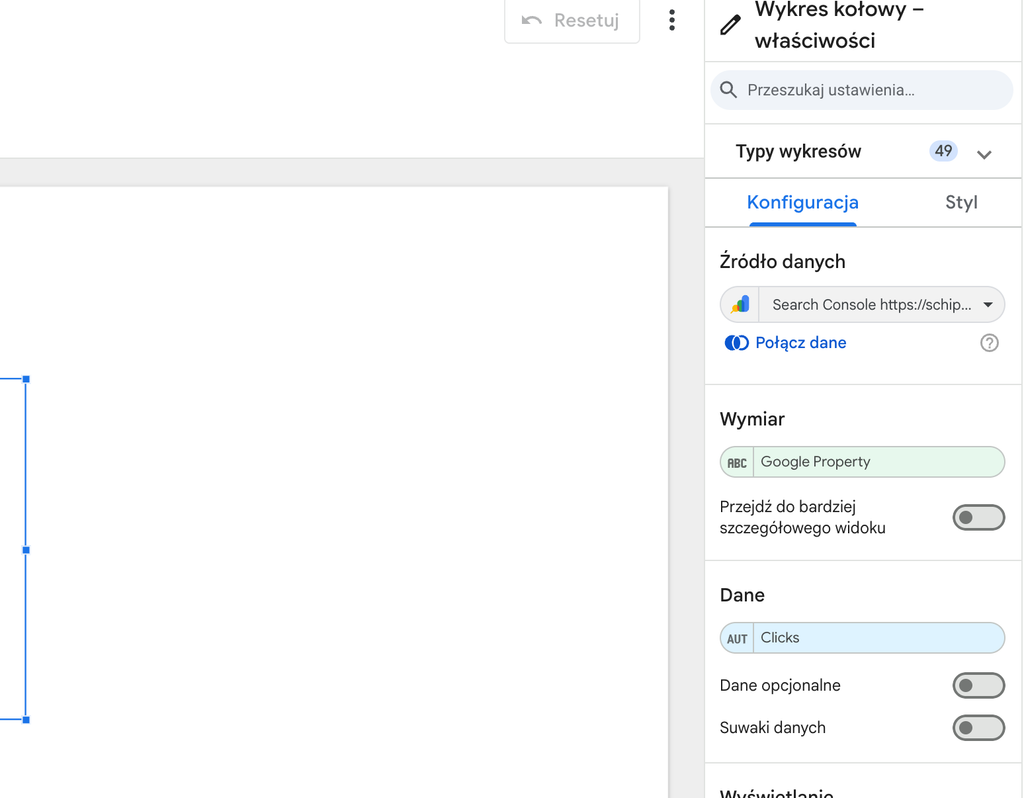Viewport: 1024px width, 798px height.
Task: Toggle Dane opcjonalne switch
Action: tap(978, 686)
